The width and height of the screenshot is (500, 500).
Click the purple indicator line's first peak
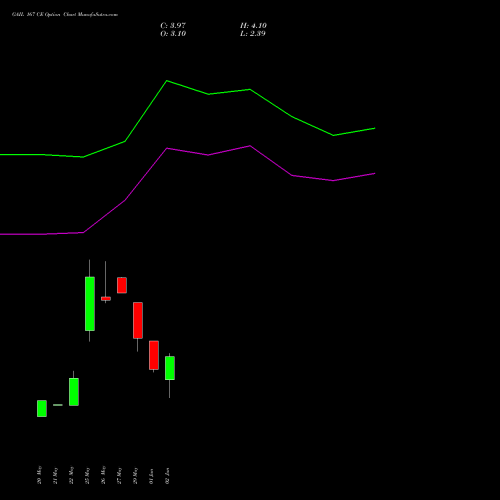tap(167, 148)
